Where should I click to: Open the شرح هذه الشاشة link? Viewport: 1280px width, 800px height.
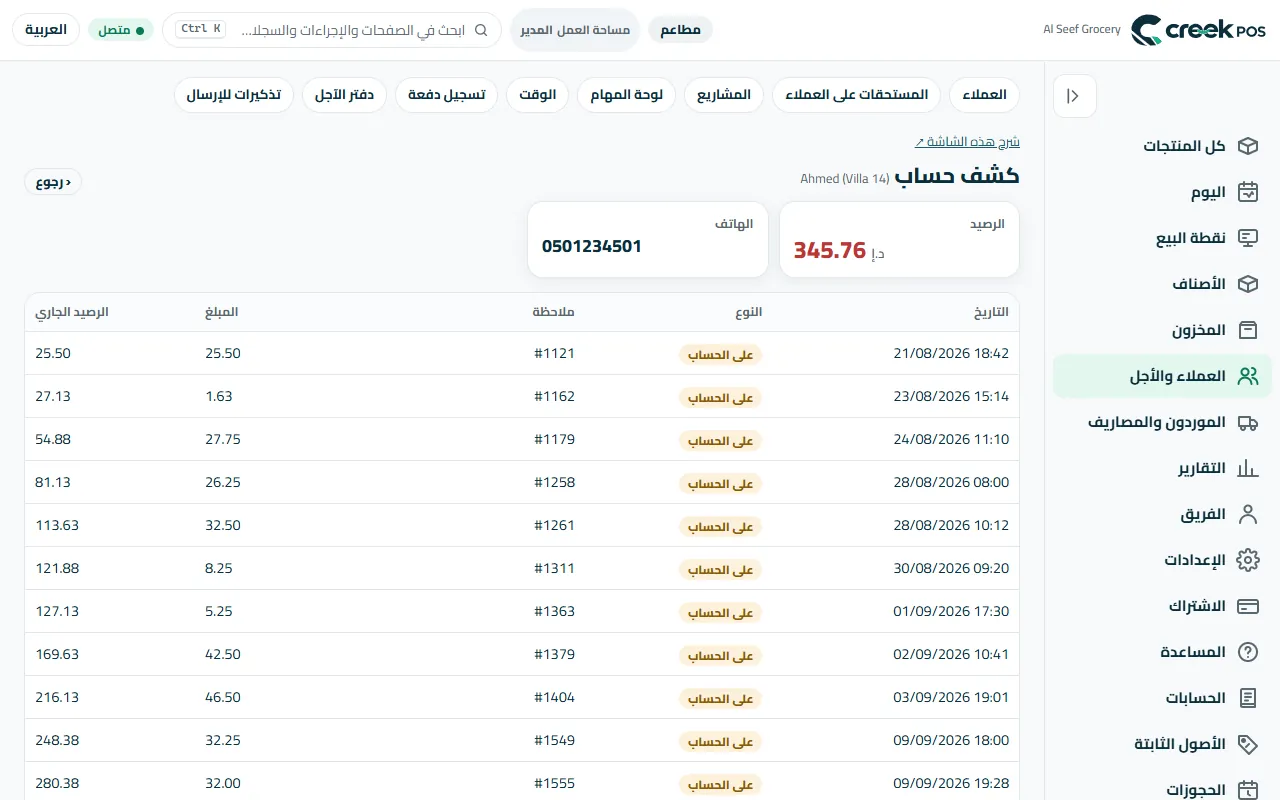[x=967, y=142]
